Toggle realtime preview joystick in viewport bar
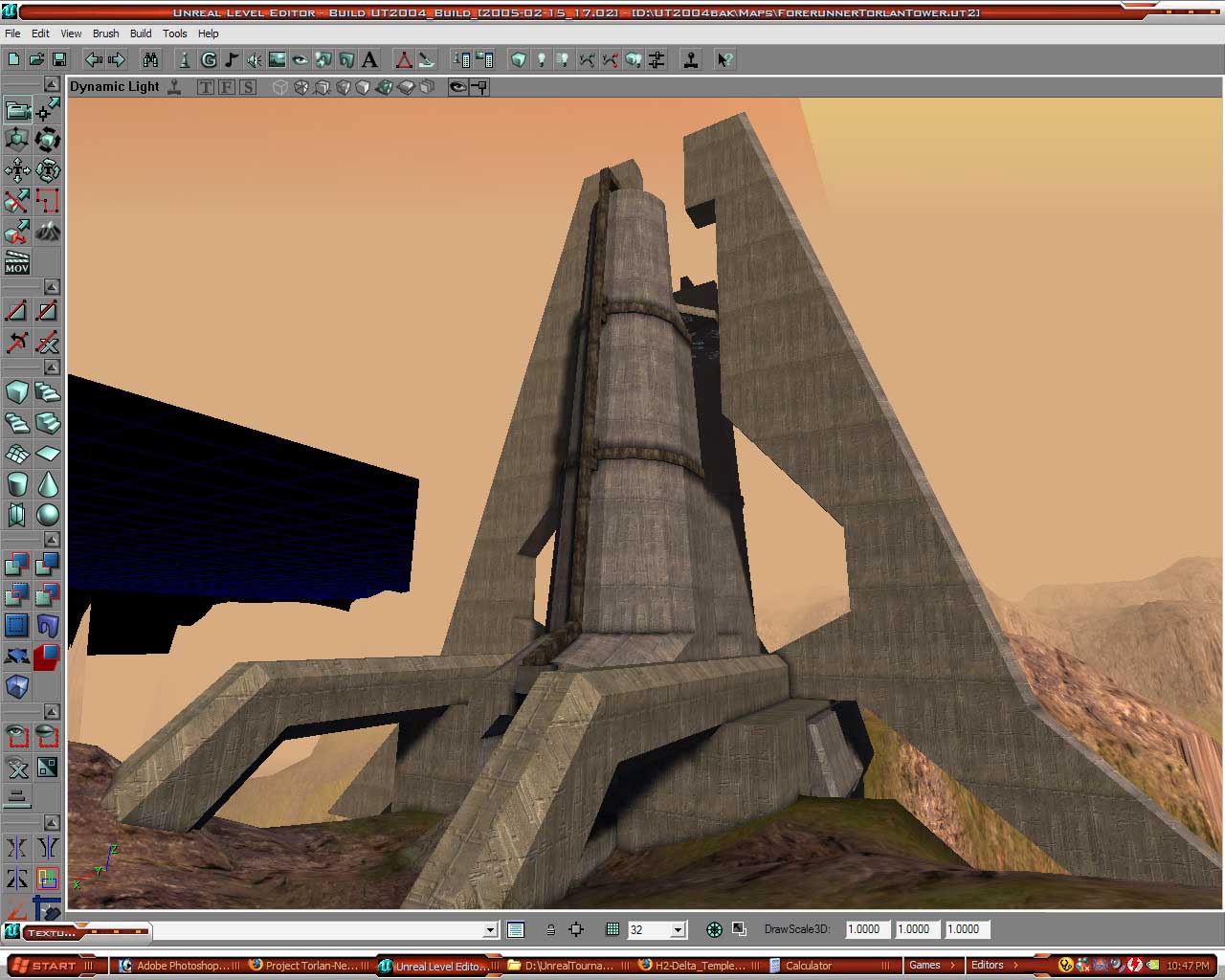This screenshot has height=980, width=1225. 174,87
